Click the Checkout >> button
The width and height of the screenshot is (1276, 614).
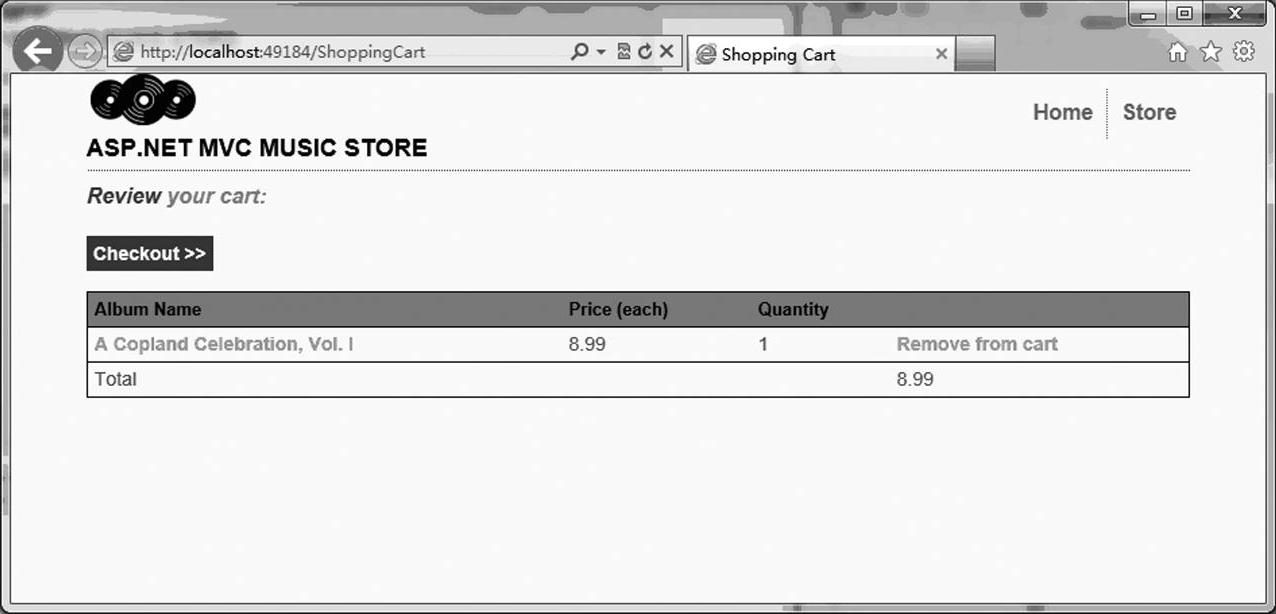point(150,254)
